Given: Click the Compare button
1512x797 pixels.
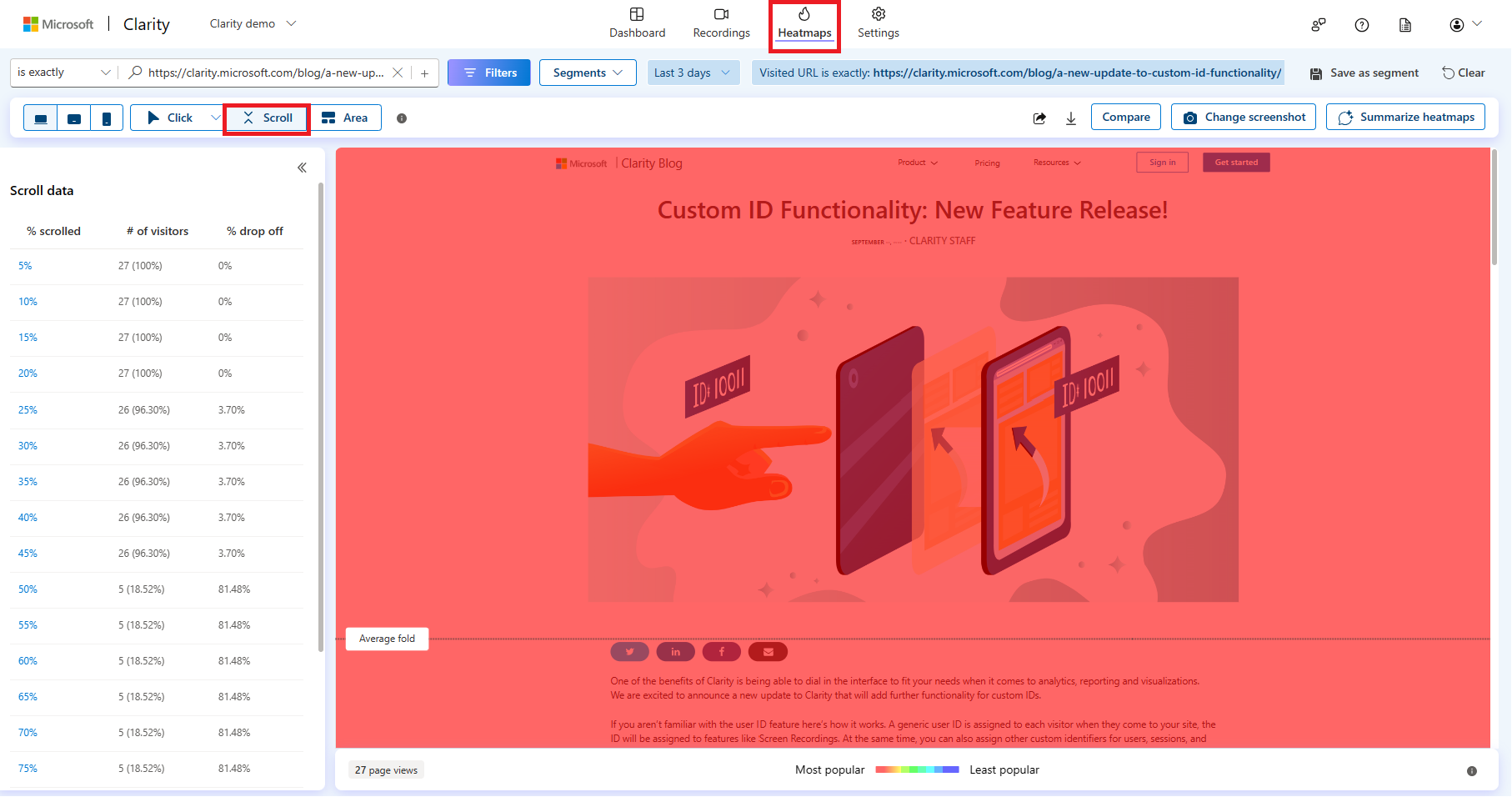Looking at the screenshot, I should pos(1125,118).
